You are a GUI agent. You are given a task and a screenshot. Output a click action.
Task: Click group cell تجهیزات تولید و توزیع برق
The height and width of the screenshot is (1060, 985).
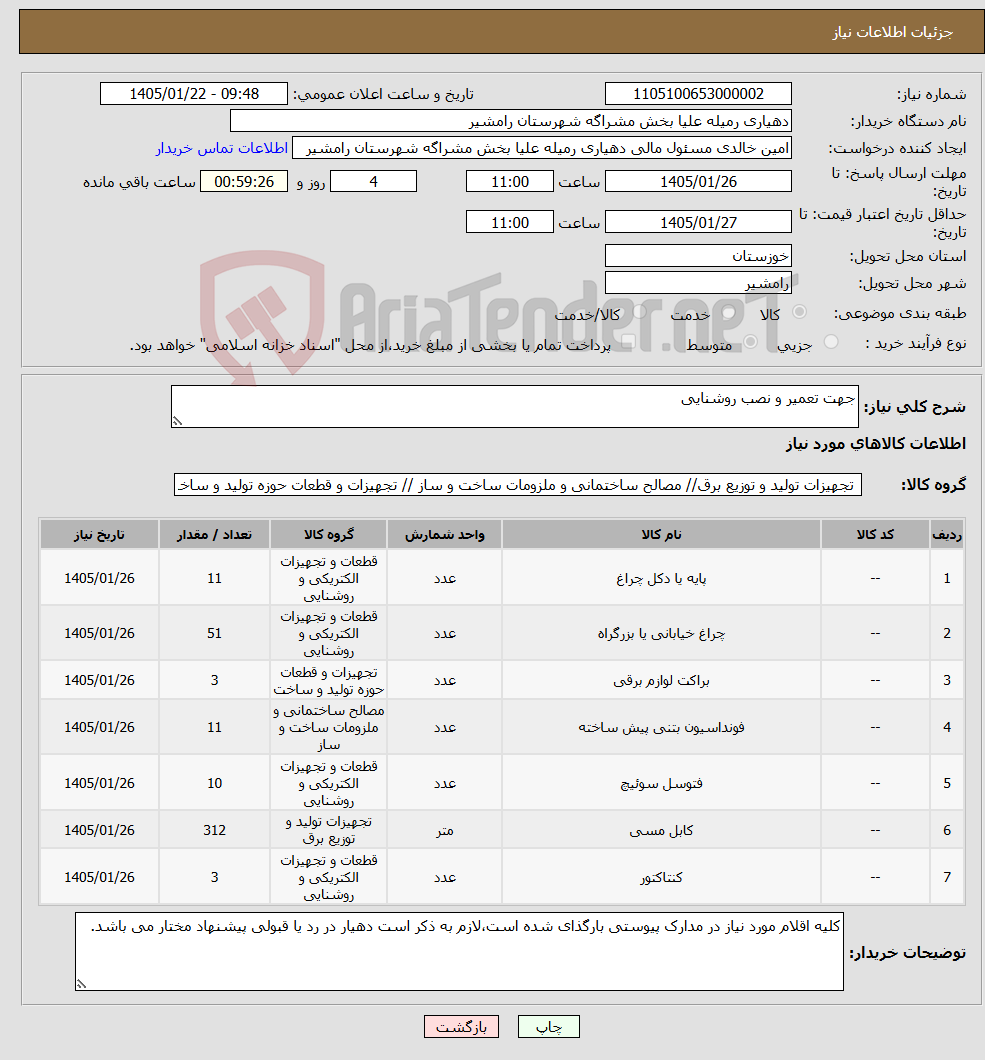pyautogui.click(x=329, y=830)
